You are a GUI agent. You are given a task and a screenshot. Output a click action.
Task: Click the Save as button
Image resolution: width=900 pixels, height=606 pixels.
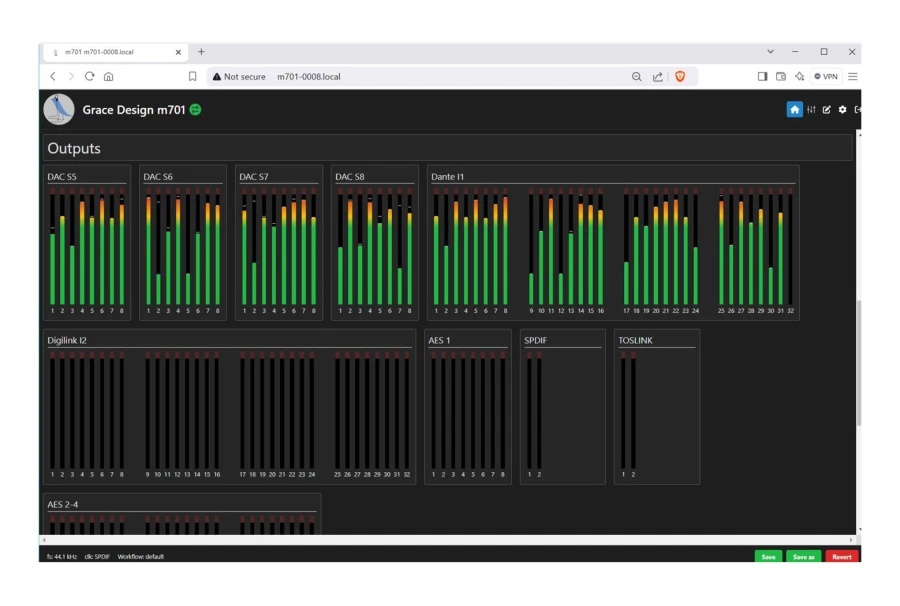click(803, 557)
